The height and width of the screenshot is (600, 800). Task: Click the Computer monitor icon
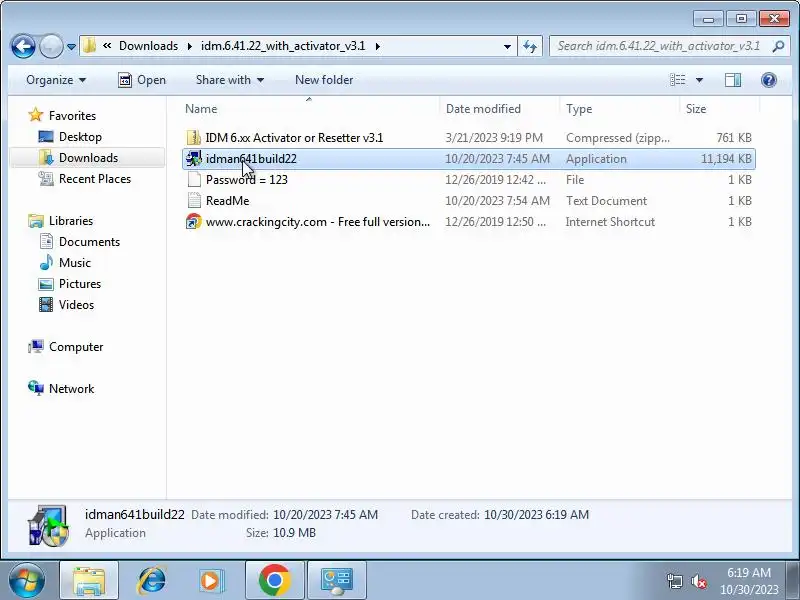[x=36, y=347]
